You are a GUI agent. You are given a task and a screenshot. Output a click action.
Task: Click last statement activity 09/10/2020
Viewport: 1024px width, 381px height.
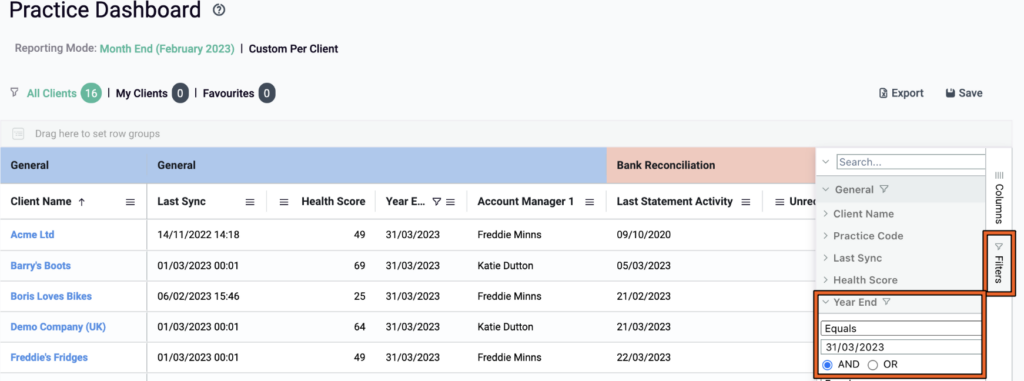[x=643, y=235]
